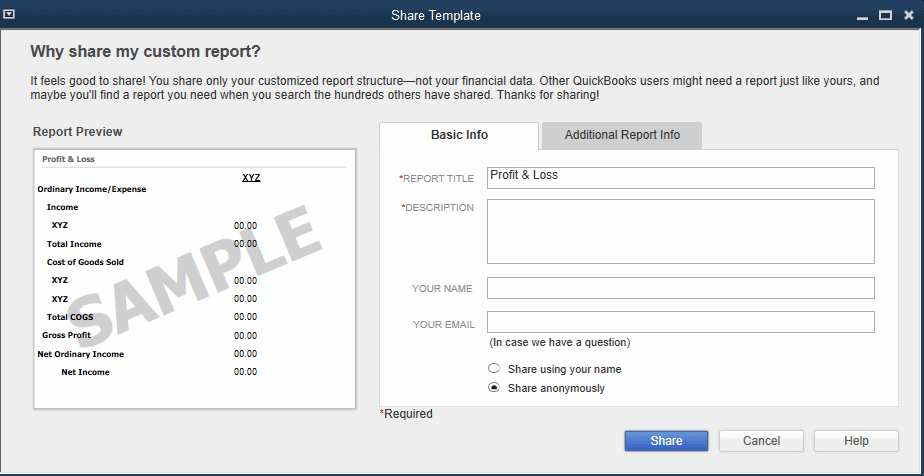Focus the Description text box

(x=681, y=232)
